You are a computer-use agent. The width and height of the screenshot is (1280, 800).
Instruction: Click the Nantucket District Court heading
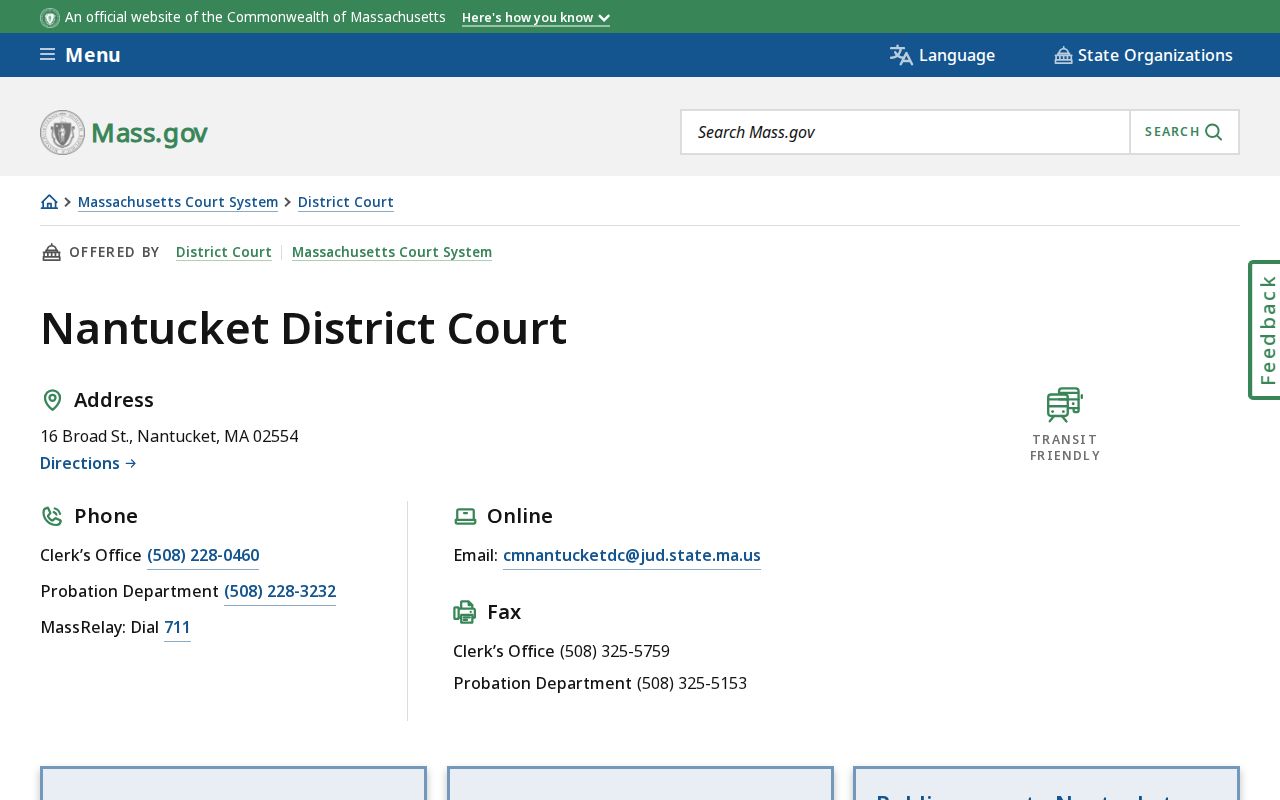(x=304, y=328)
